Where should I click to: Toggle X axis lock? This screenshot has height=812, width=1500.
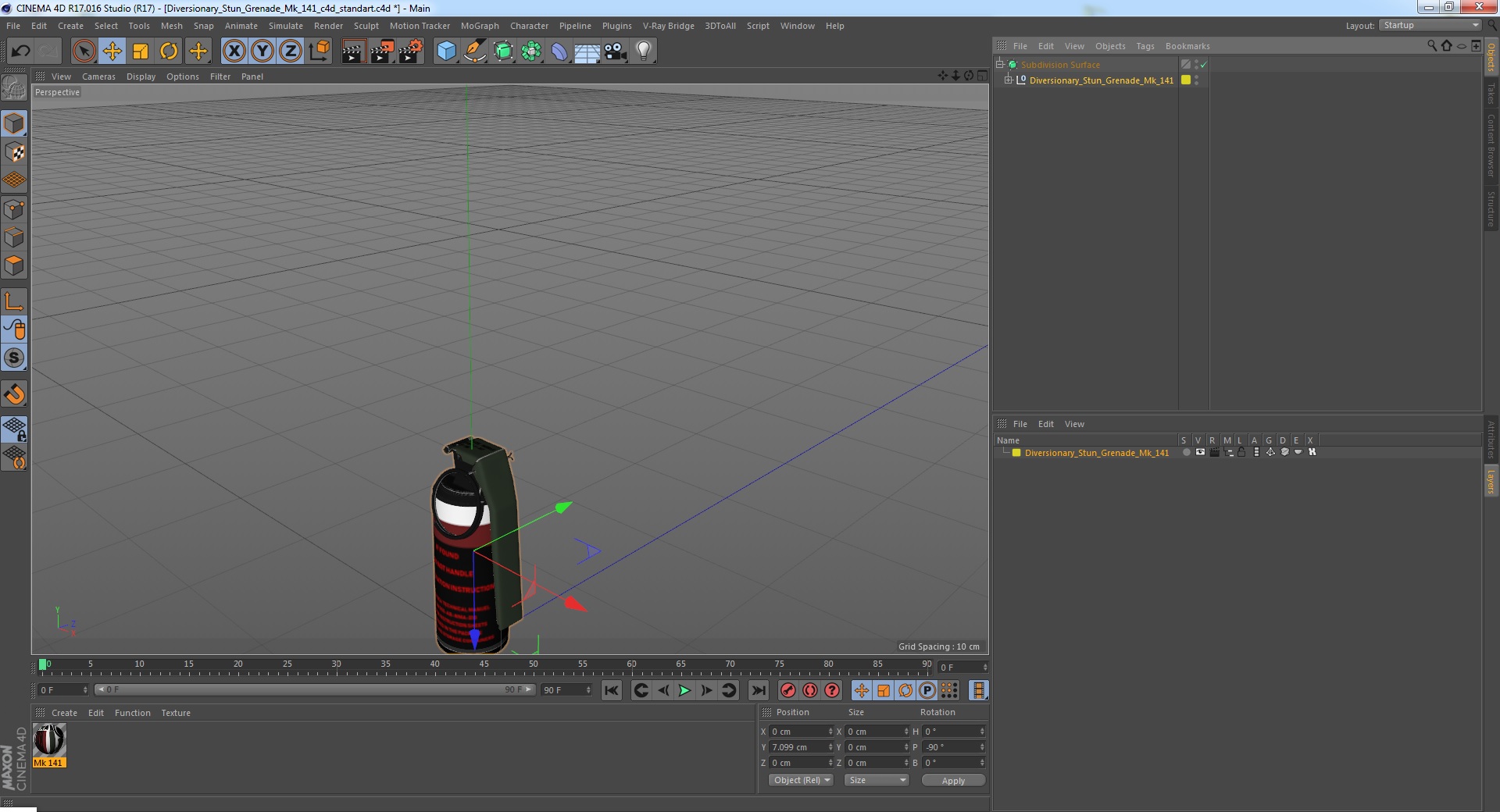(x=234, y=52)
